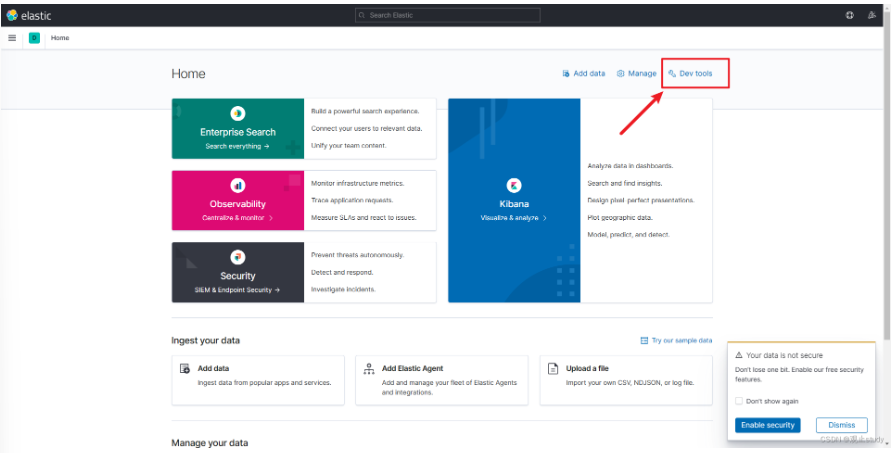The image size is (895, 453).
Task: Click 'Model, predict, and detect.' text
Action: (628, 234)
